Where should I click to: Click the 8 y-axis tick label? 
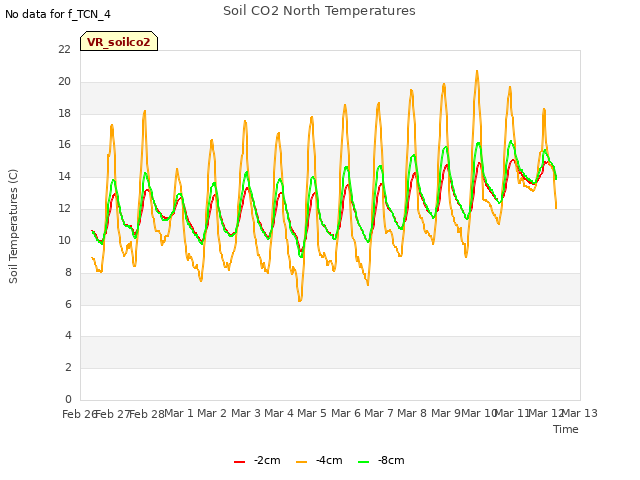[x=68, y=272]
